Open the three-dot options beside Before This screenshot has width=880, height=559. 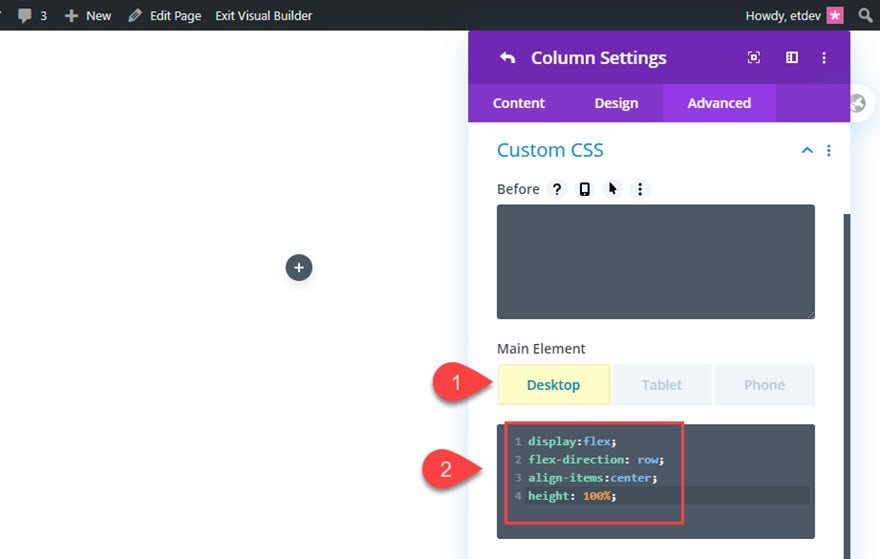coord(641,189)
